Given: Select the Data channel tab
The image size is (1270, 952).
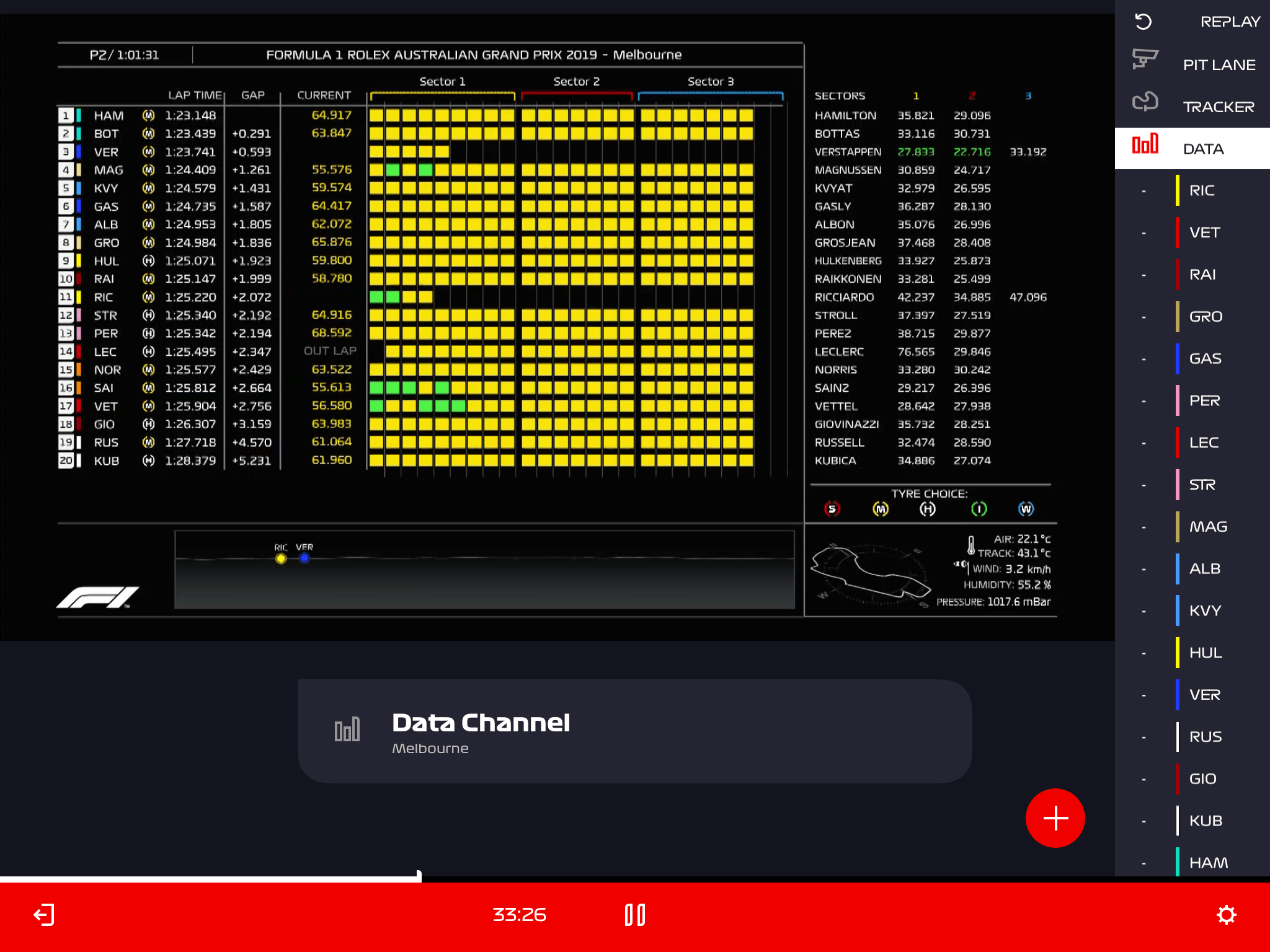Looking at the screenshot, I should (x=1192, y=149).
